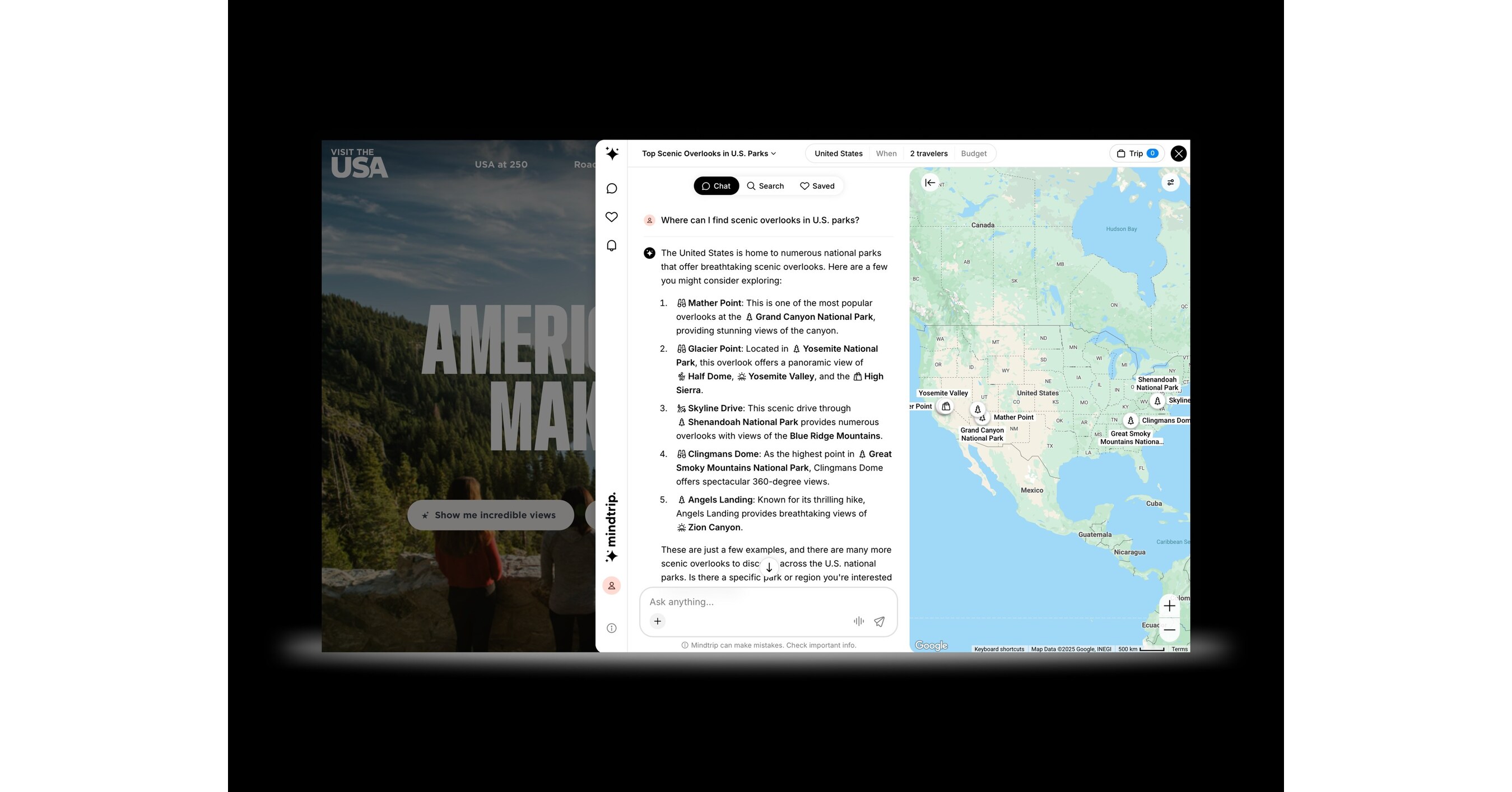The width and height of the screenshot is (1512, 792).
Task: Send message with paper plane icon
Action: [880, 621]
